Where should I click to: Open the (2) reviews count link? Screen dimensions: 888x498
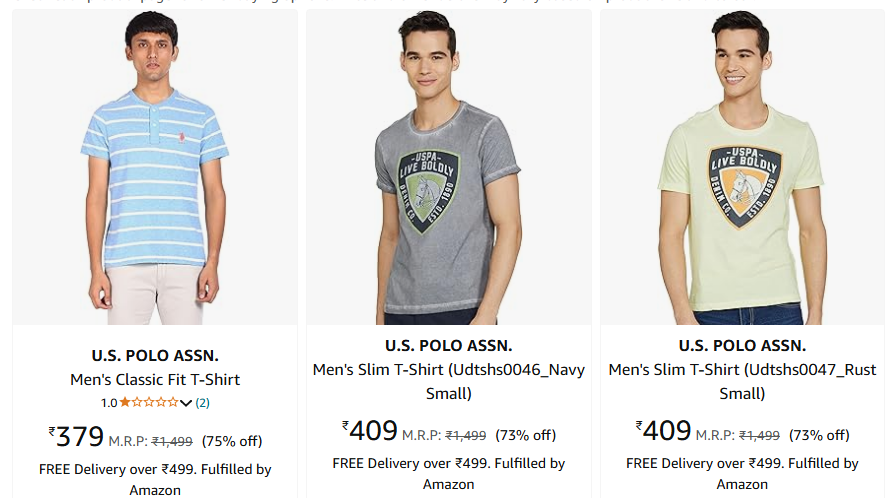pos(203,403)
